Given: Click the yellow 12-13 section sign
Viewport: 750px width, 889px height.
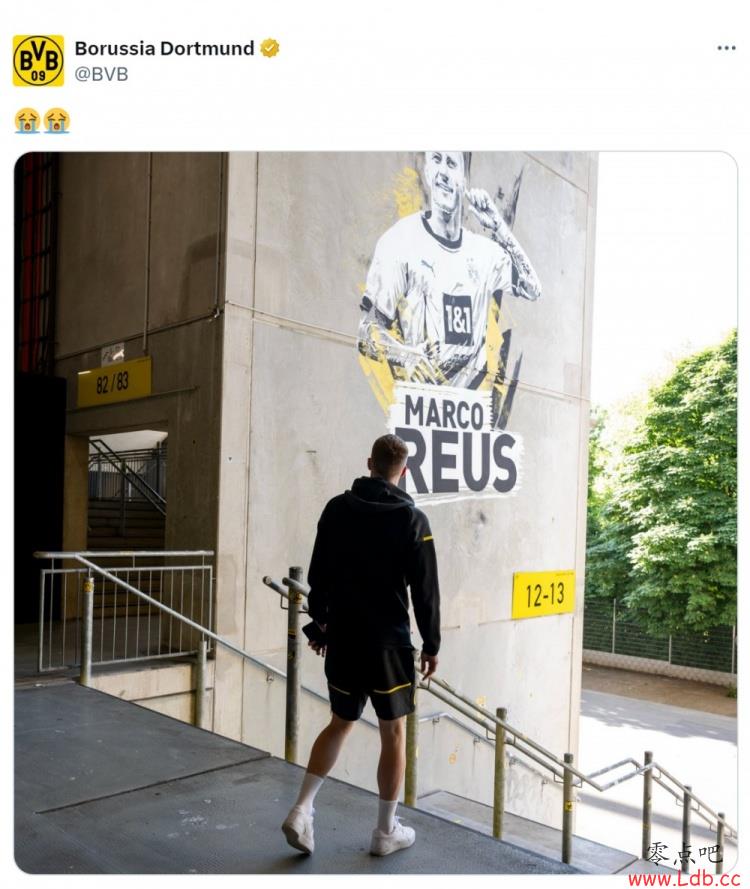Looking at the screenshot, I should click(x=544, y=594).
